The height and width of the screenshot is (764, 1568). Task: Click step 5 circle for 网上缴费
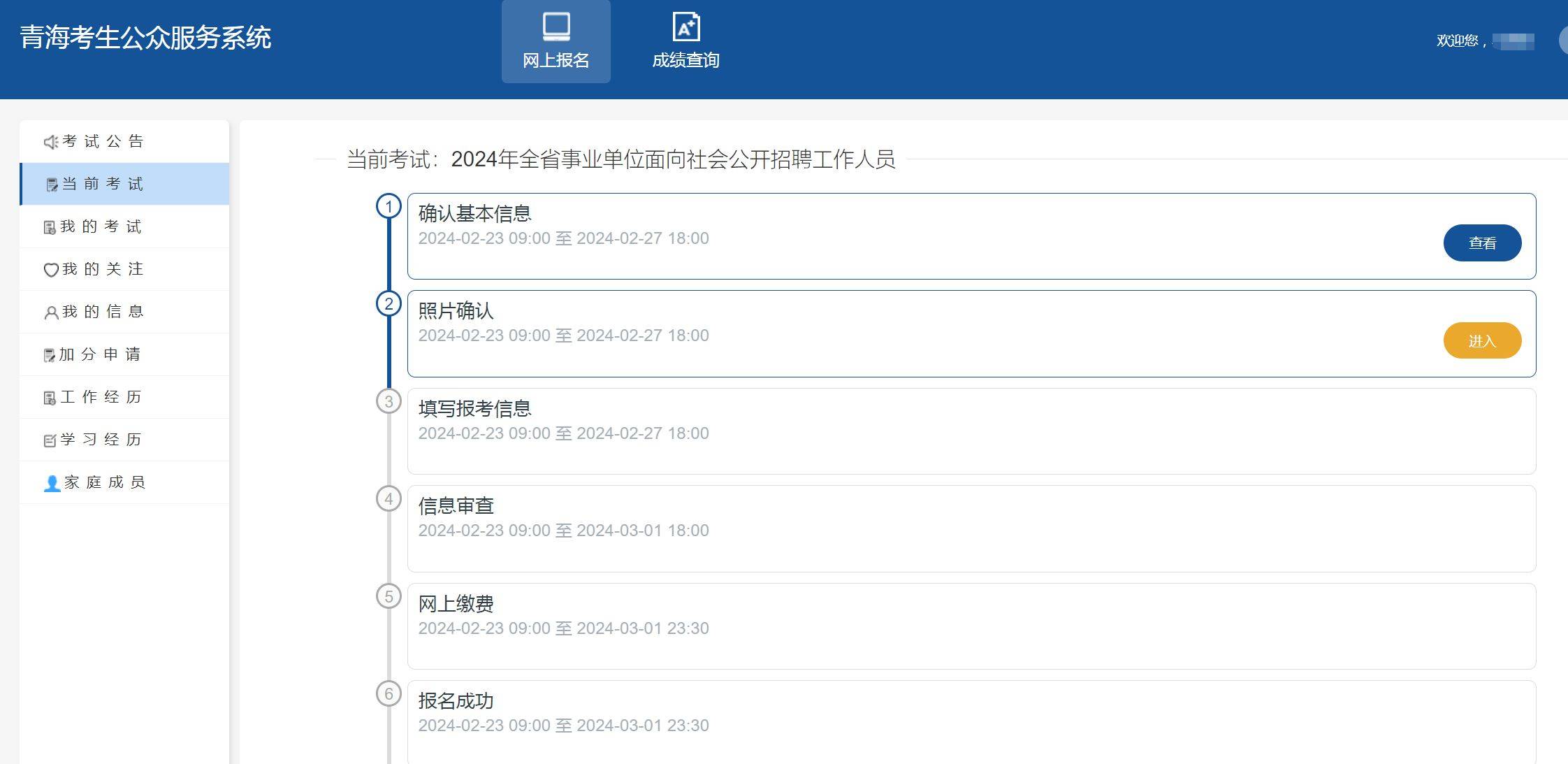click(x=389, y=596)
